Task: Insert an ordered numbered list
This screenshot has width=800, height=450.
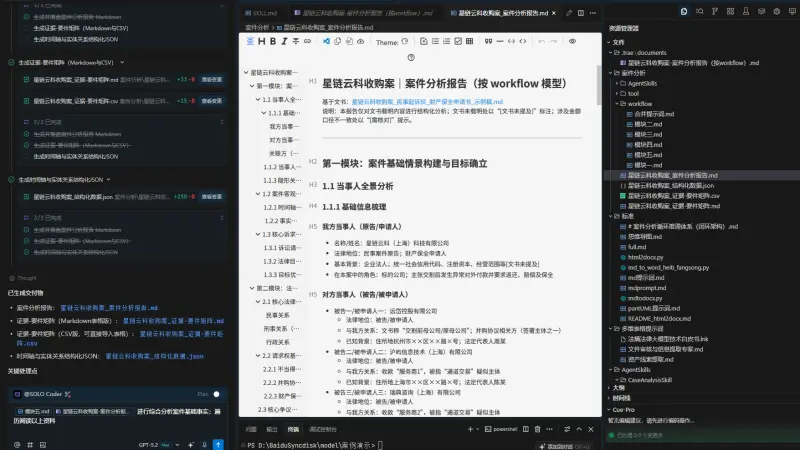Action: pyautogui.click(x=446, y=41)
